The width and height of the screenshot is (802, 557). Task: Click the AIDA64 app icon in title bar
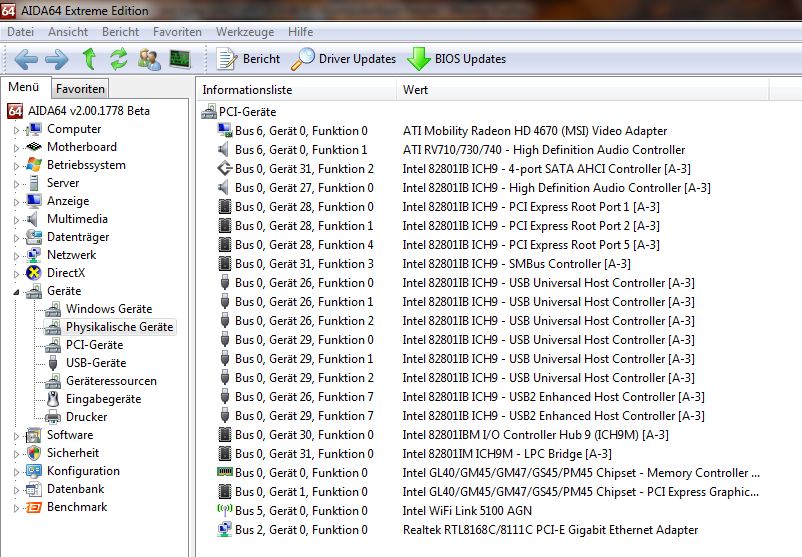(9, 10)
